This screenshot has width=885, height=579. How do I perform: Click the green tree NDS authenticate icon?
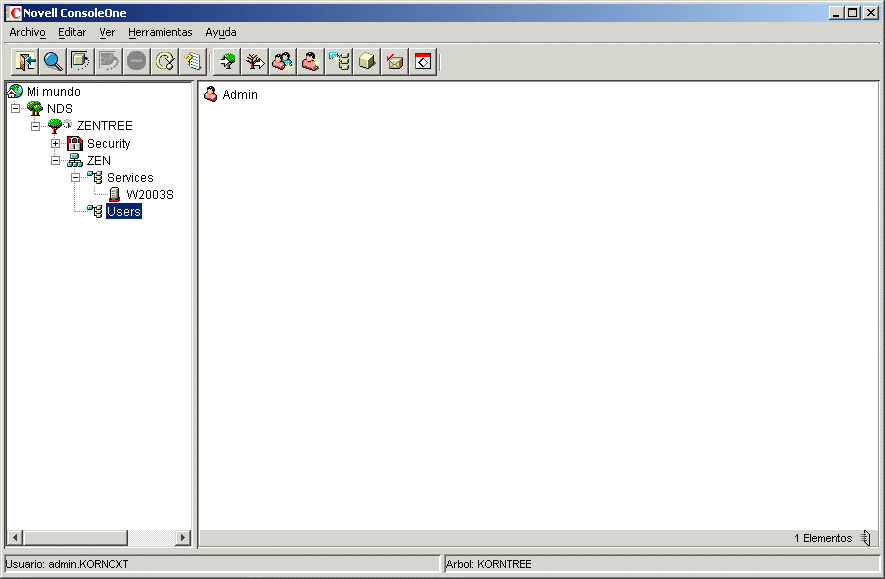[x=227, y=61]
